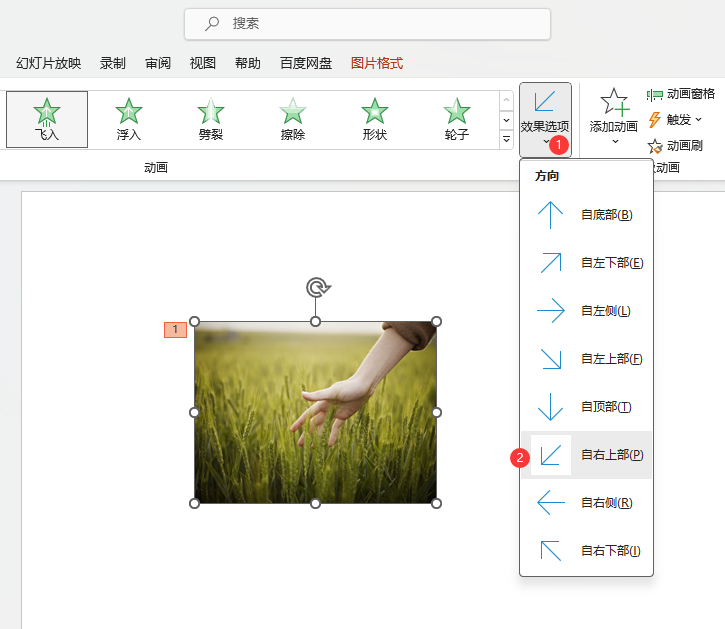Choose direction 自左上部(F)
725x629 pixels.
(586, 359)
